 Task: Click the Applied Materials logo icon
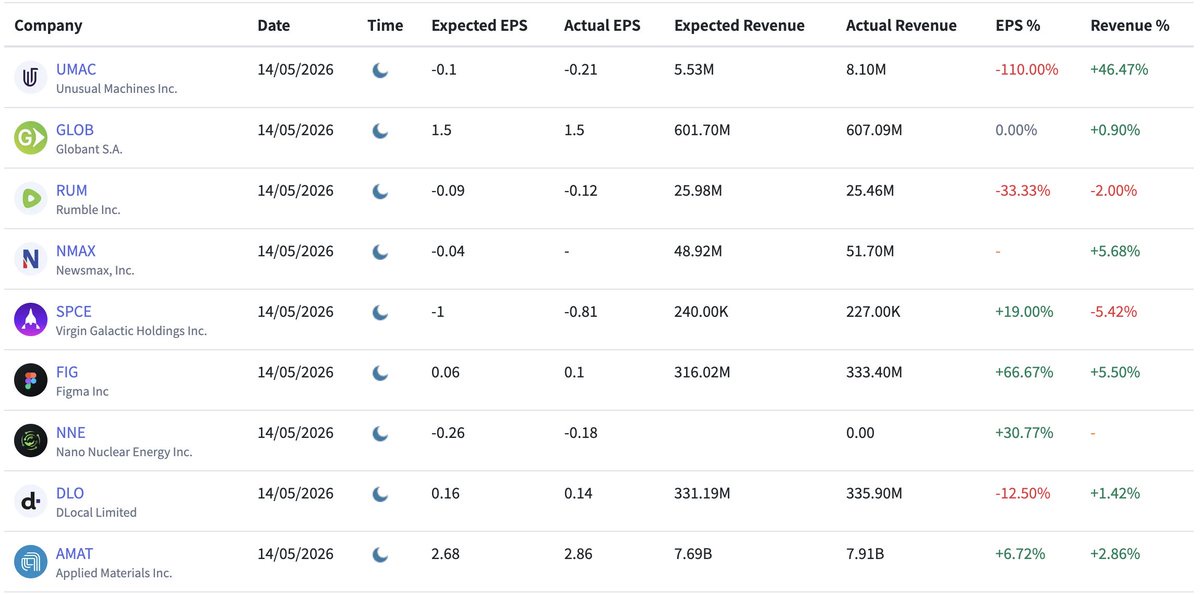pos(31,562)
